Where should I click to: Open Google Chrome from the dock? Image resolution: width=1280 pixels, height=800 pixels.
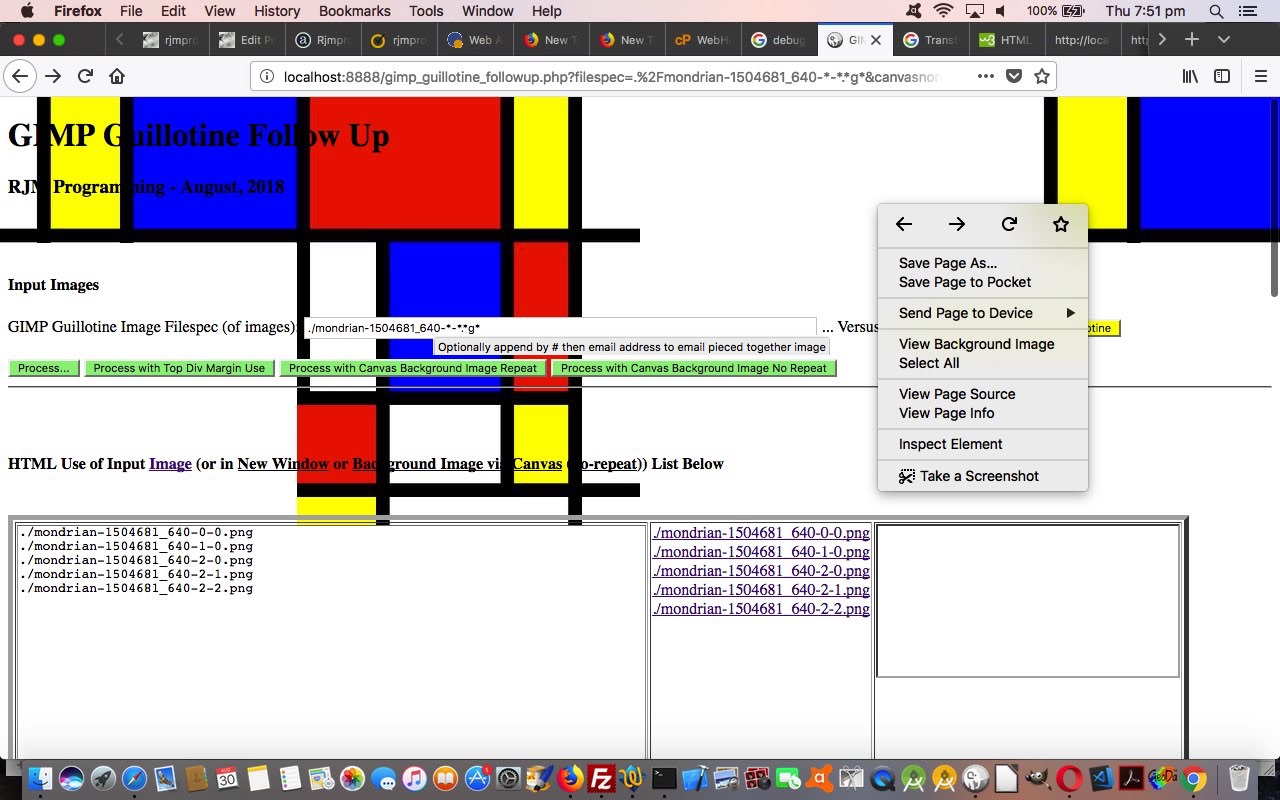(x=1193, y=778)
